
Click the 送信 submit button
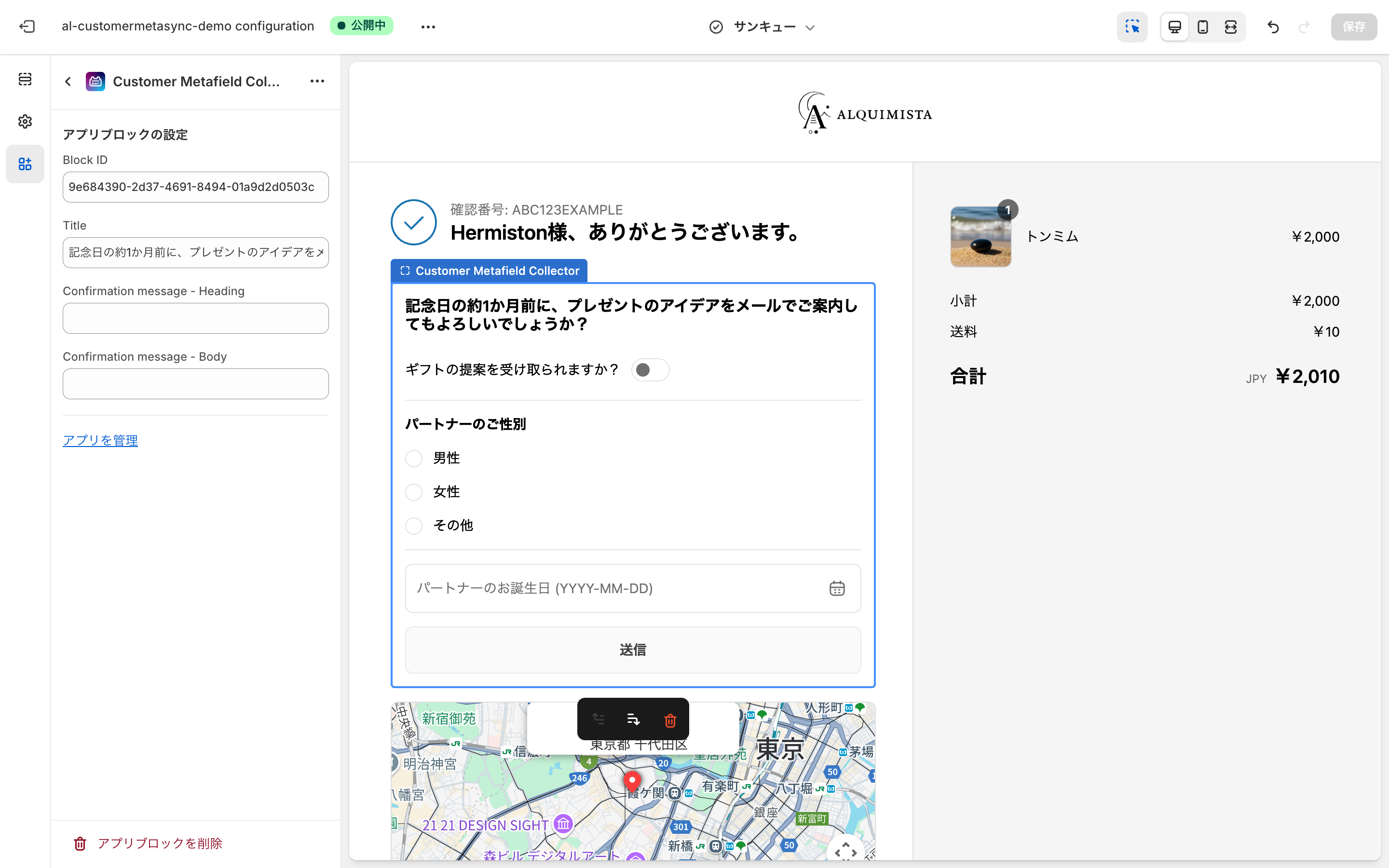pyautogui.click(x=633, y=650)
